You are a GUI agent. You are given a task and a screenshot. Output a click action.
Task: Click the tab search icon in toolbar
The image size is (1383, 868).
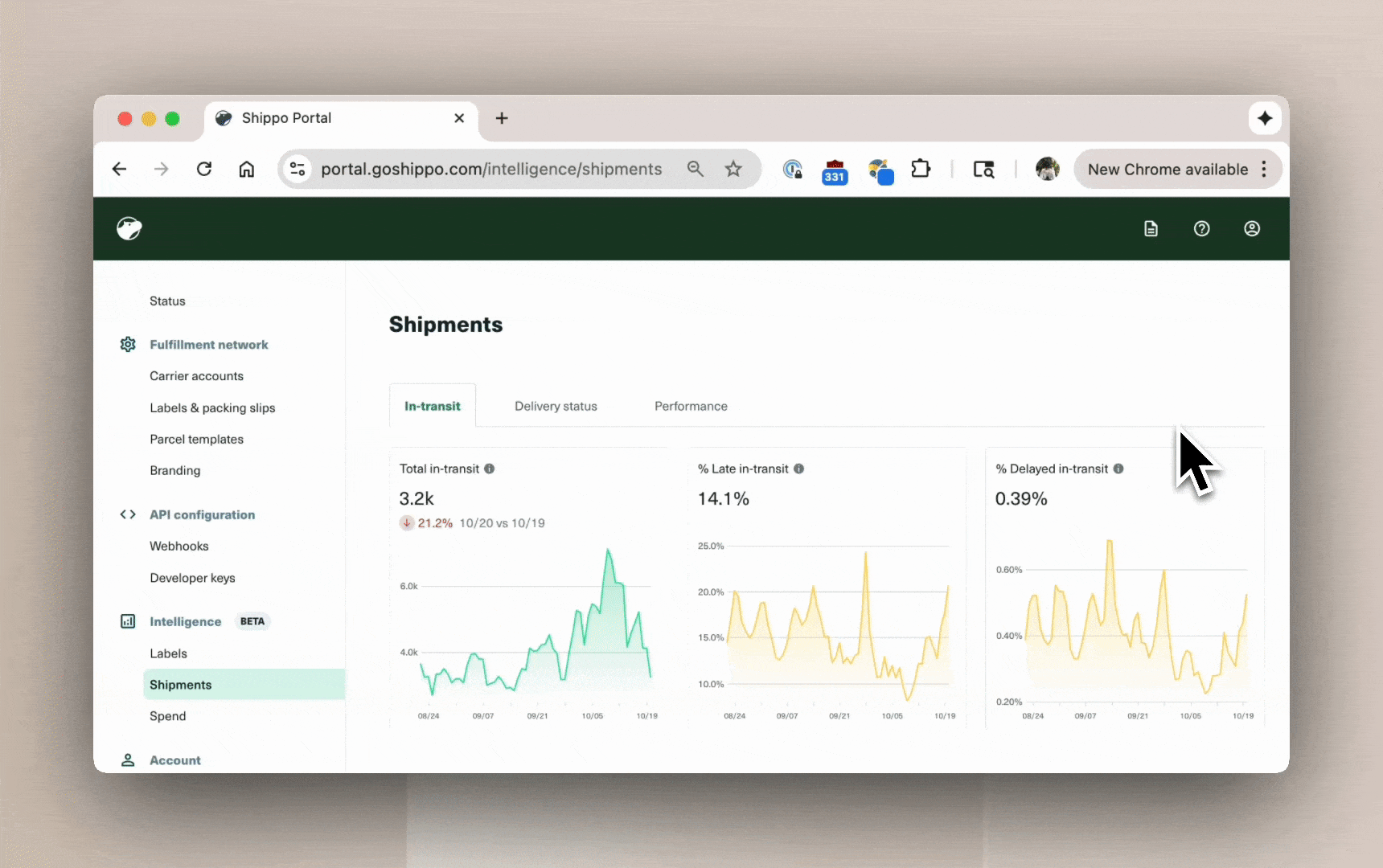tap(984, 169)
